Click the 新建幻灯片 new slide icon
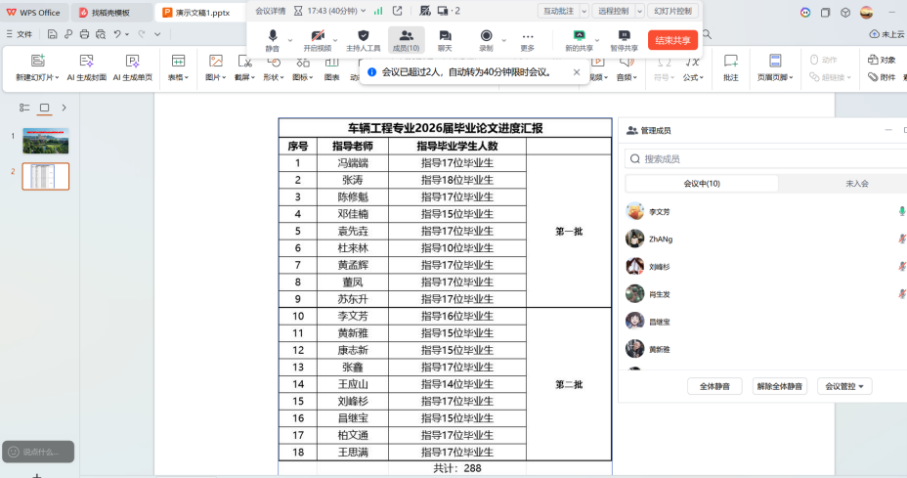The image size is (907, 478). pos(37,62)
